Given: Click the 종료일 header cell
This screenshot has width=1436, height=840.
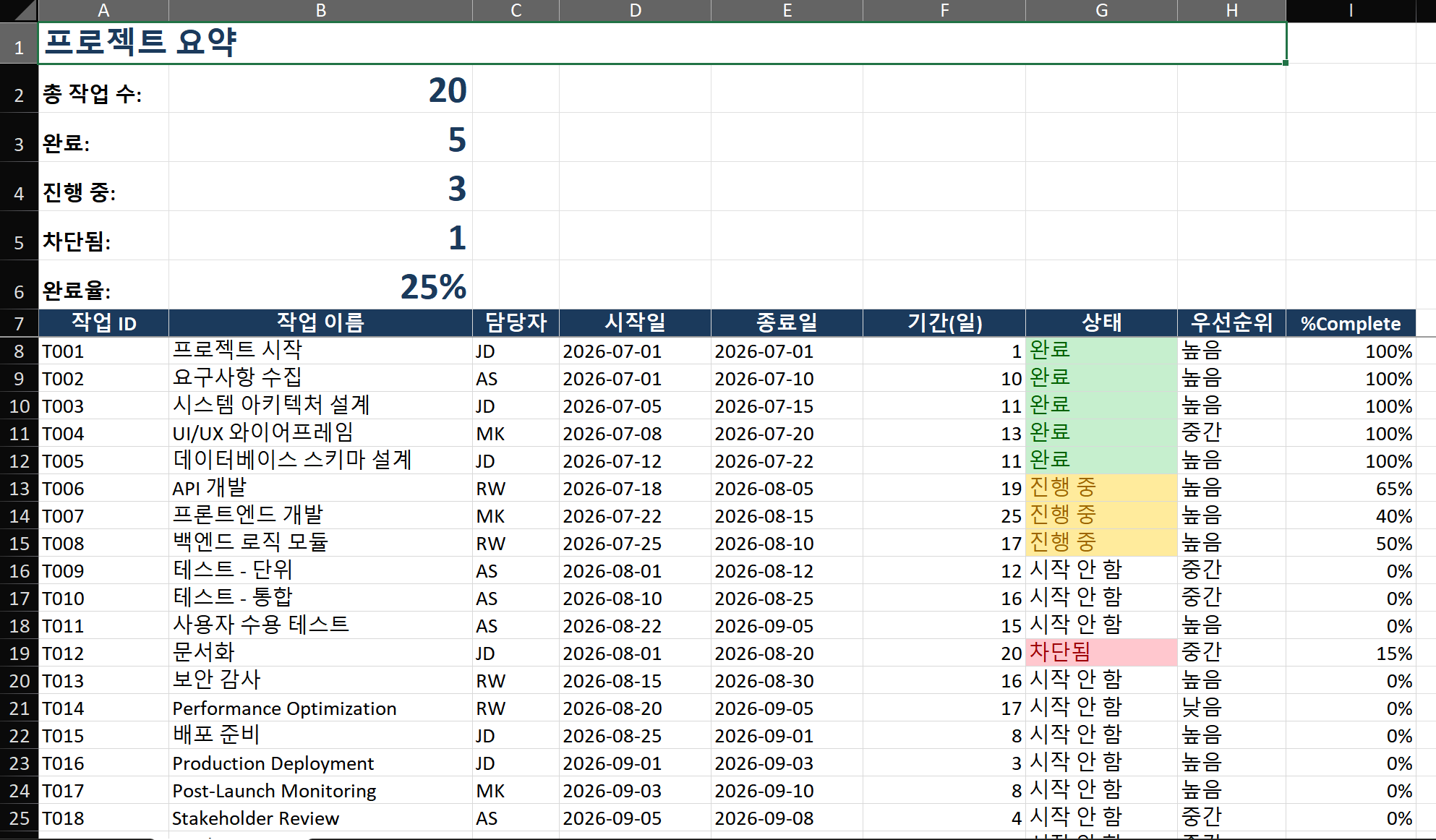Looking at the screenshot, I should point(787,323).
